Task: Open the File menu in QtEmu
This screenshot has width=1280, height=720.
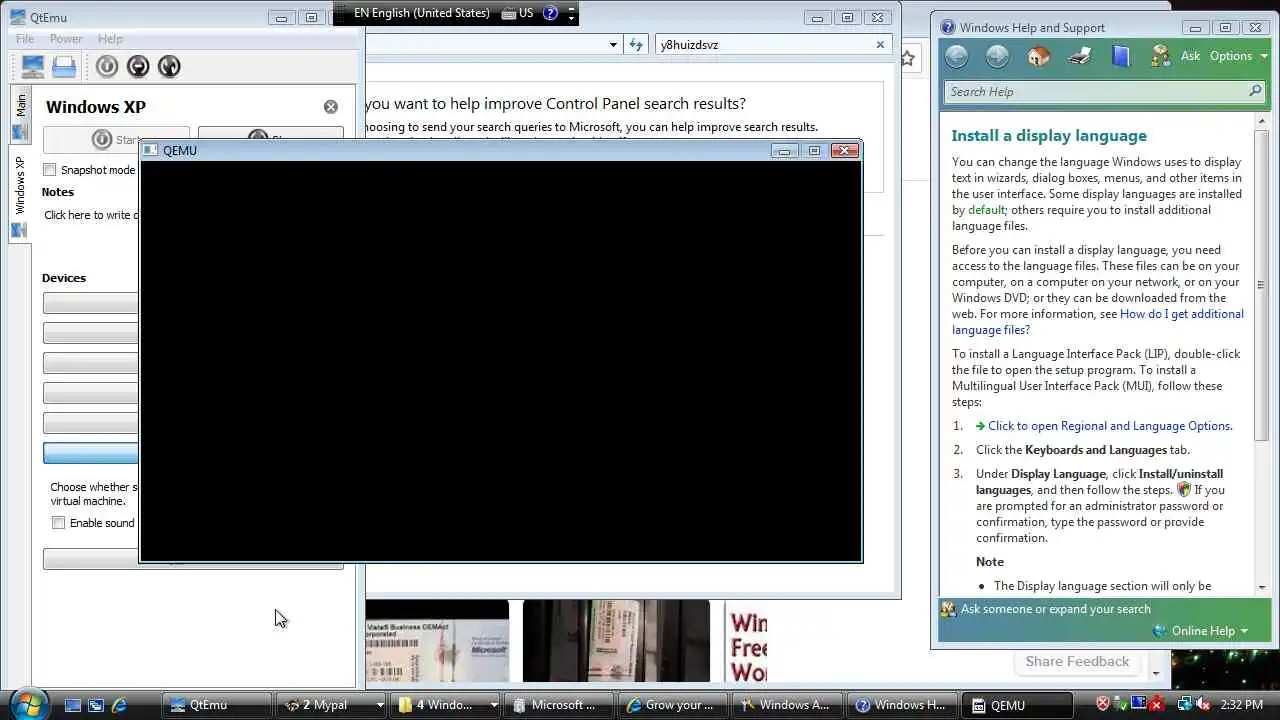Action: [25, 39]
